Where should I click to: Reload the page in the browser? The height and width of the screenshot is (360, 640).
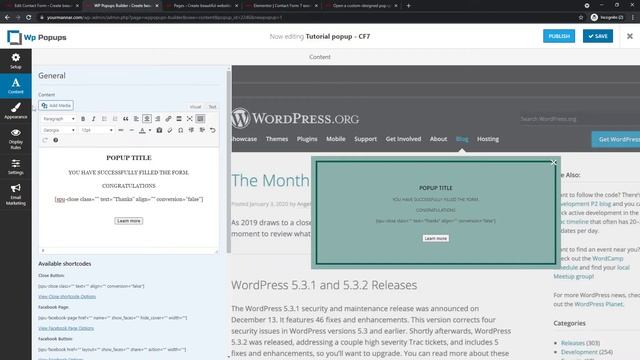(x=29, y=18)
